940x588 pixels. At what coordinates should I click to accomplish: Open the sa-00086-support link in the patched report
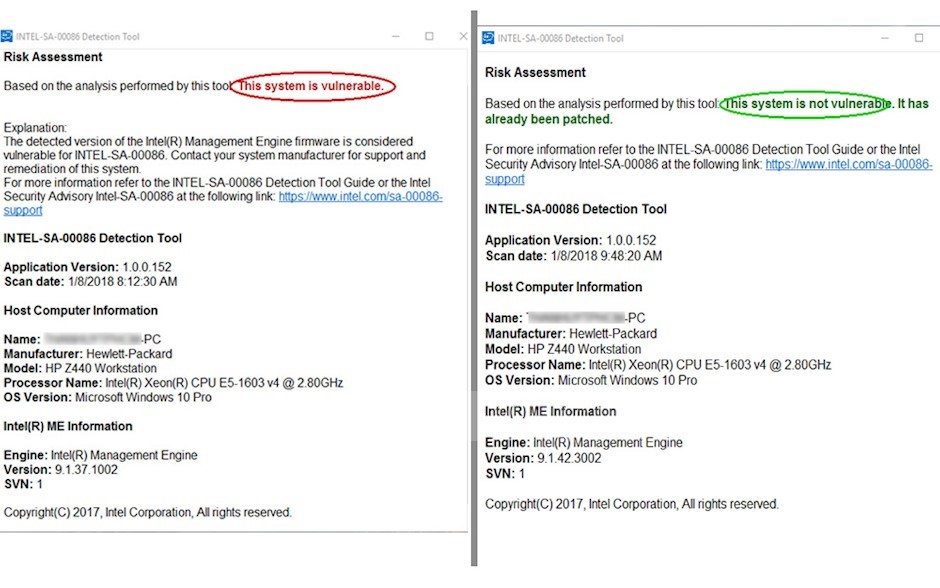[x=849, y=164]
